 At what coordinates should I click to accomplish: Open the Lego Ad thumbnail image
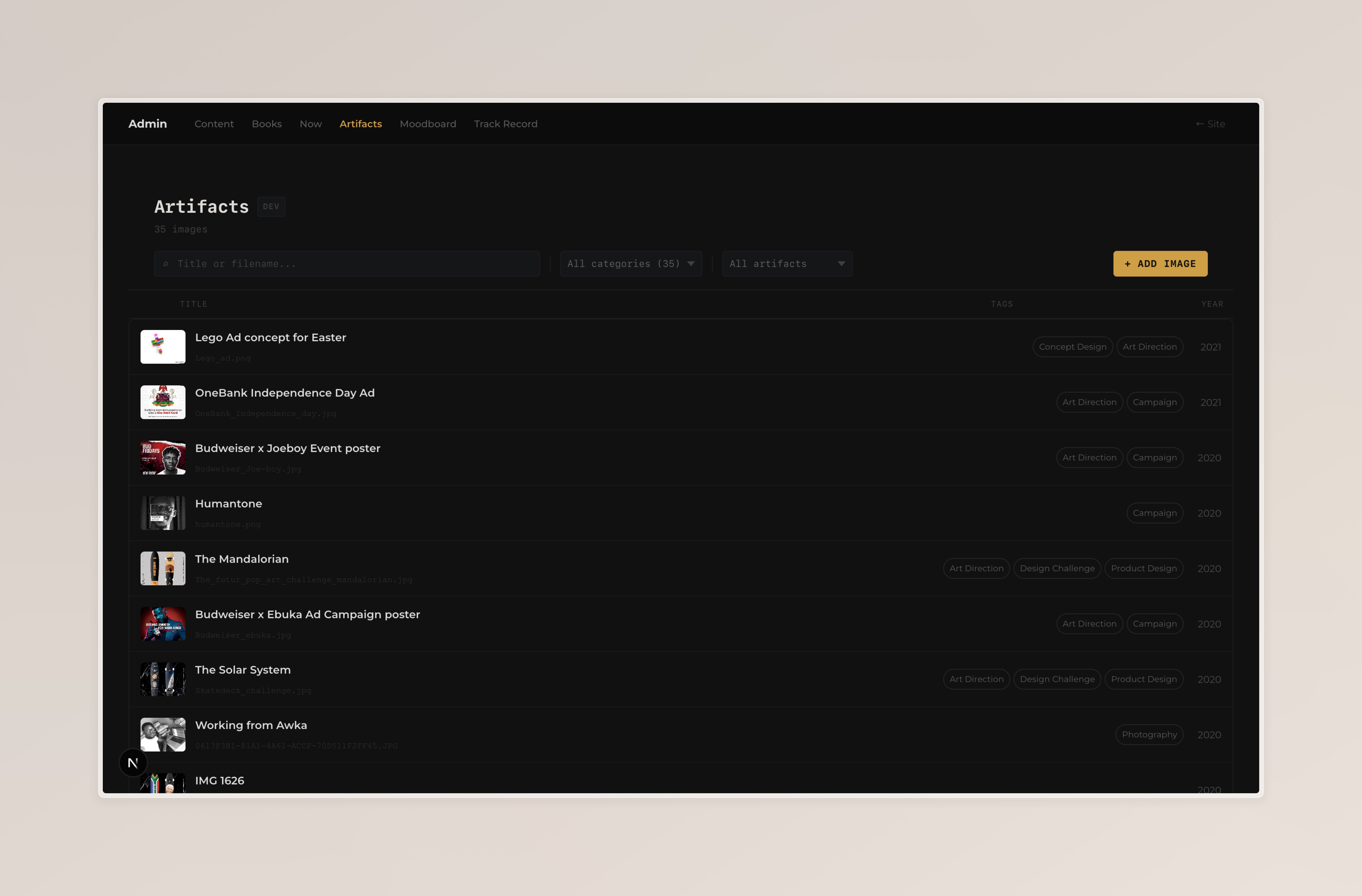click(x=162, y=347)
